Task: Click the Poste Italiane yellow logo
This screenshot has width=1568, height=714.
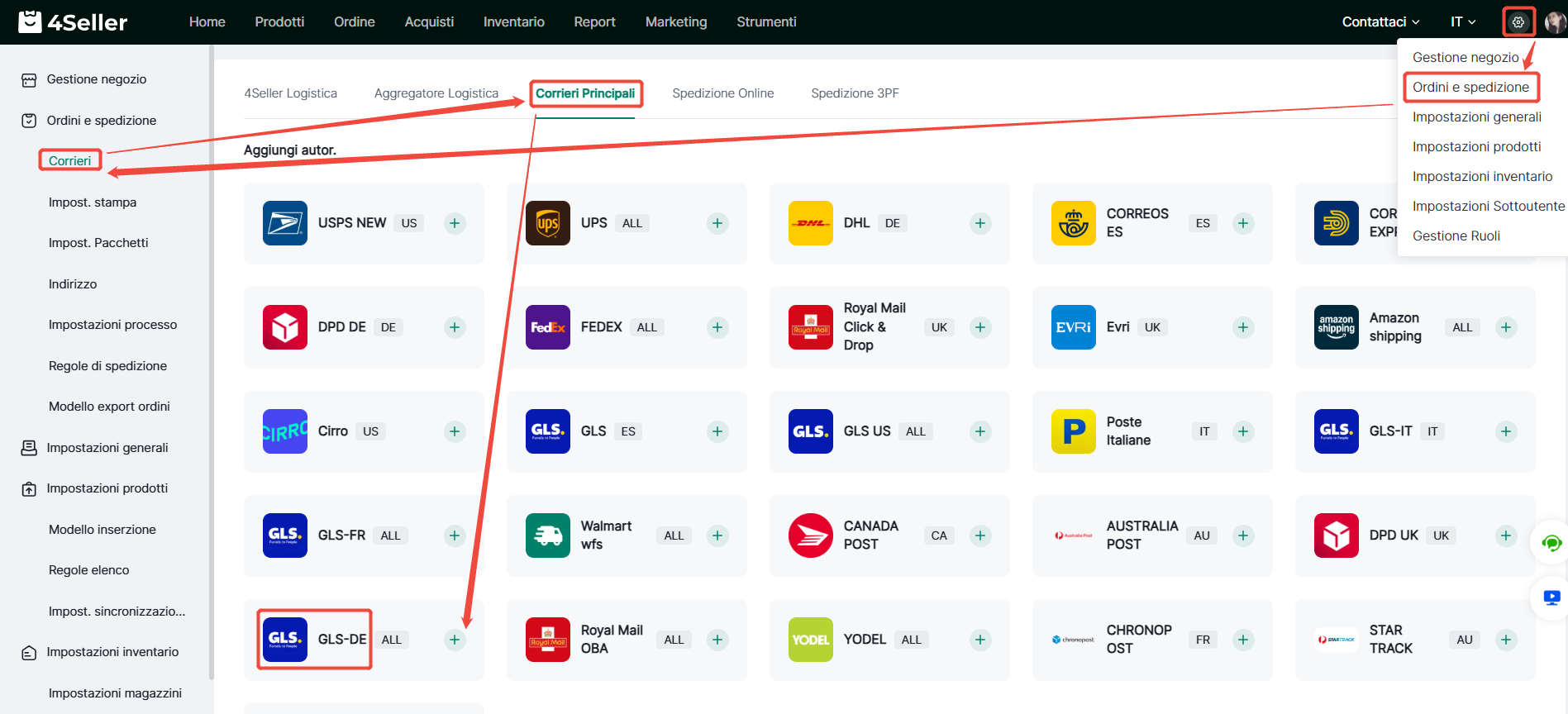Action: pyautogui.click(x=1074, y=431)
